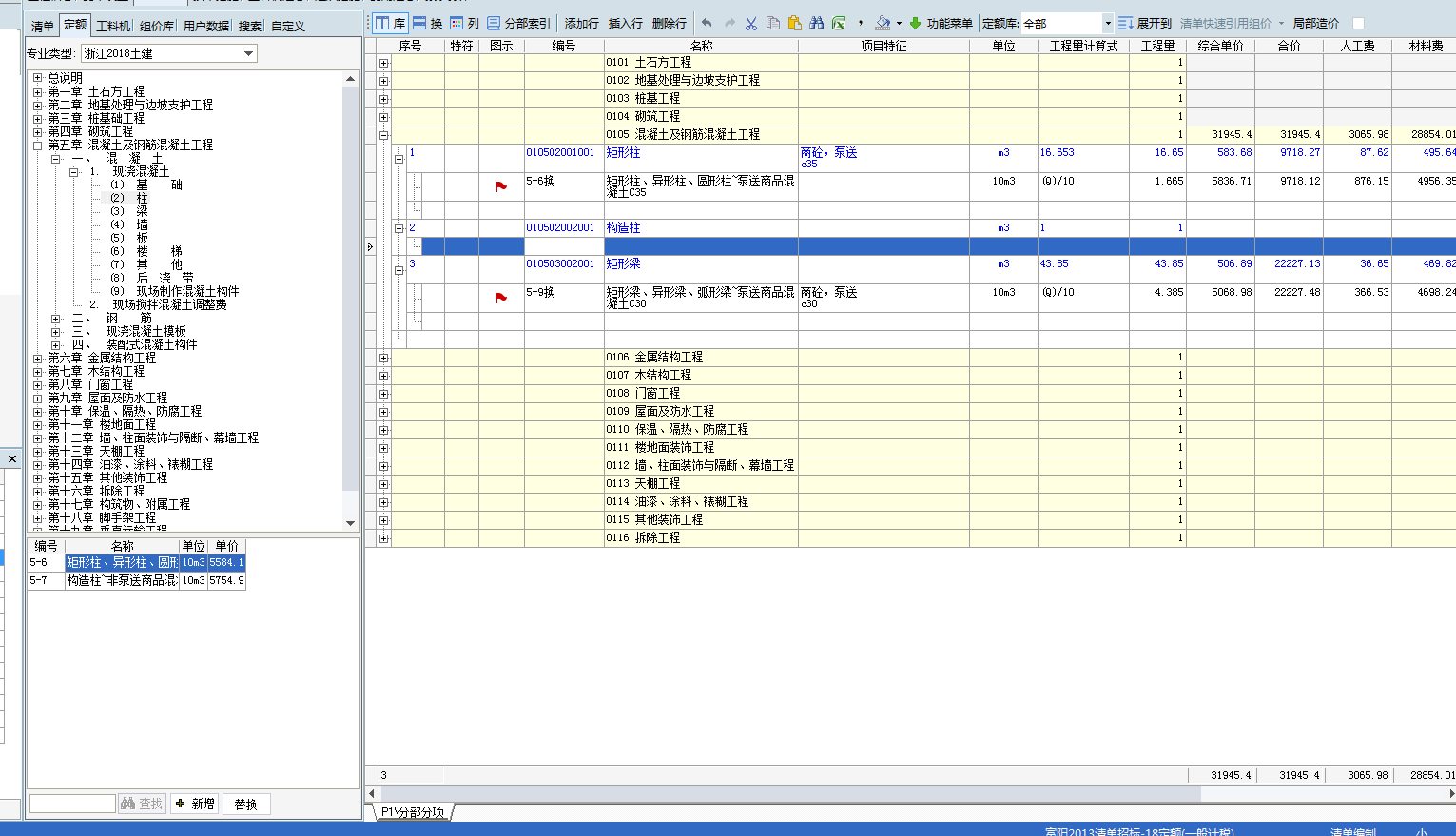Switch to the 自定义 tab
The height and width of the screenshot is (836, 1456).
tap(288, 27)
